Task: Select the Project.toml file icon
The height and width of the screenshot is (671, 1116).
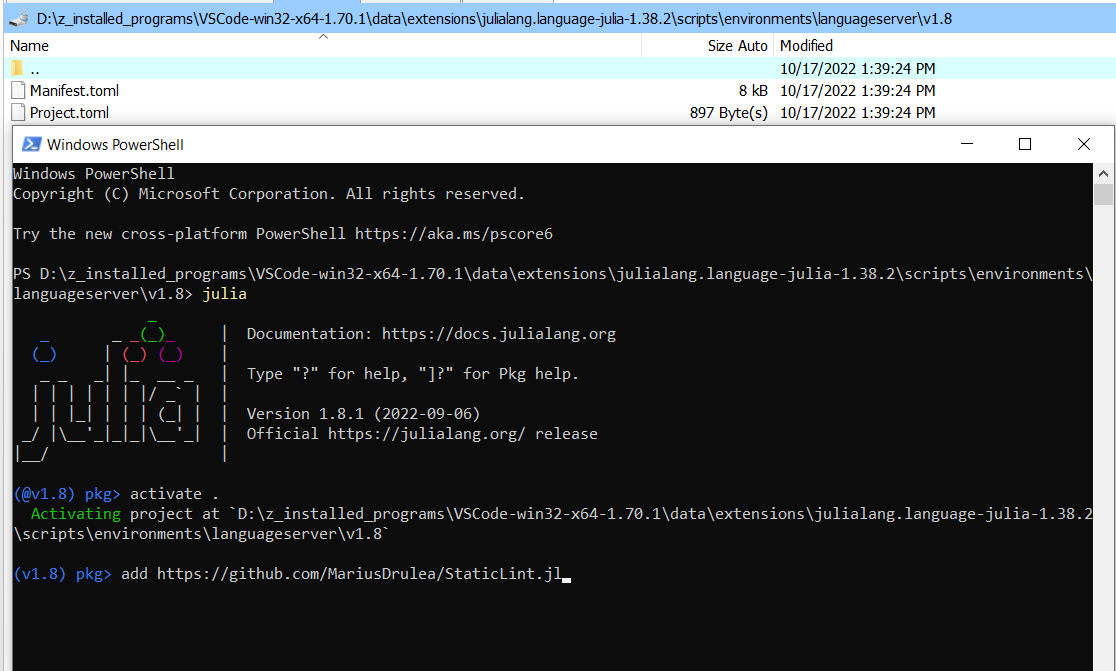Action: click(19, 112)
